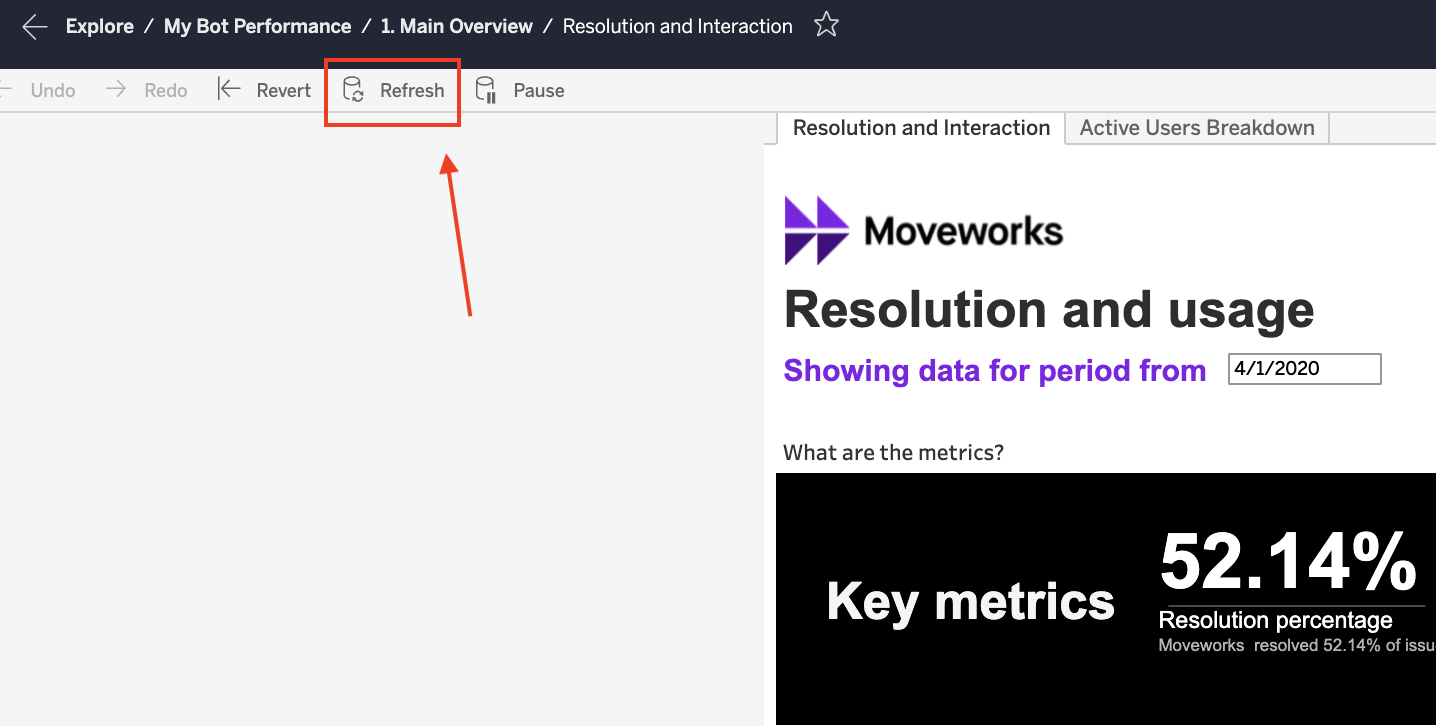Switch to Resolution and Interaction tab

[x=921, y=128]
